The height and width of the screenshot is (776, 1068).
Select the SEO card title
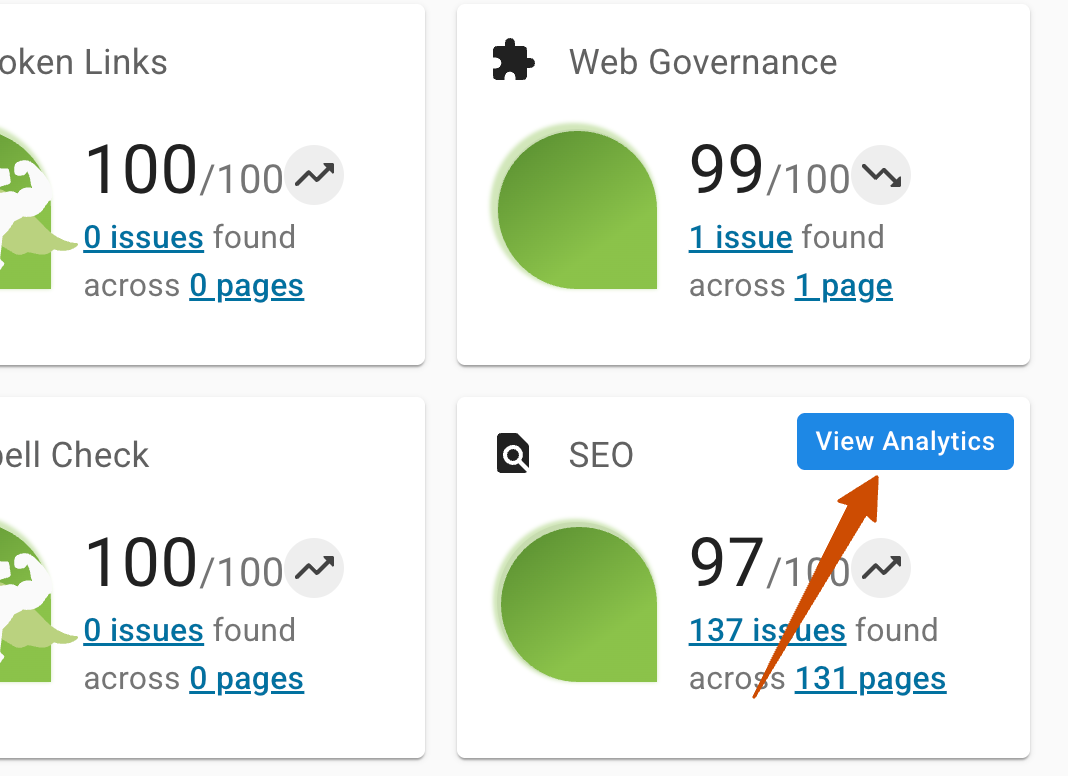(x=600, y=455)
